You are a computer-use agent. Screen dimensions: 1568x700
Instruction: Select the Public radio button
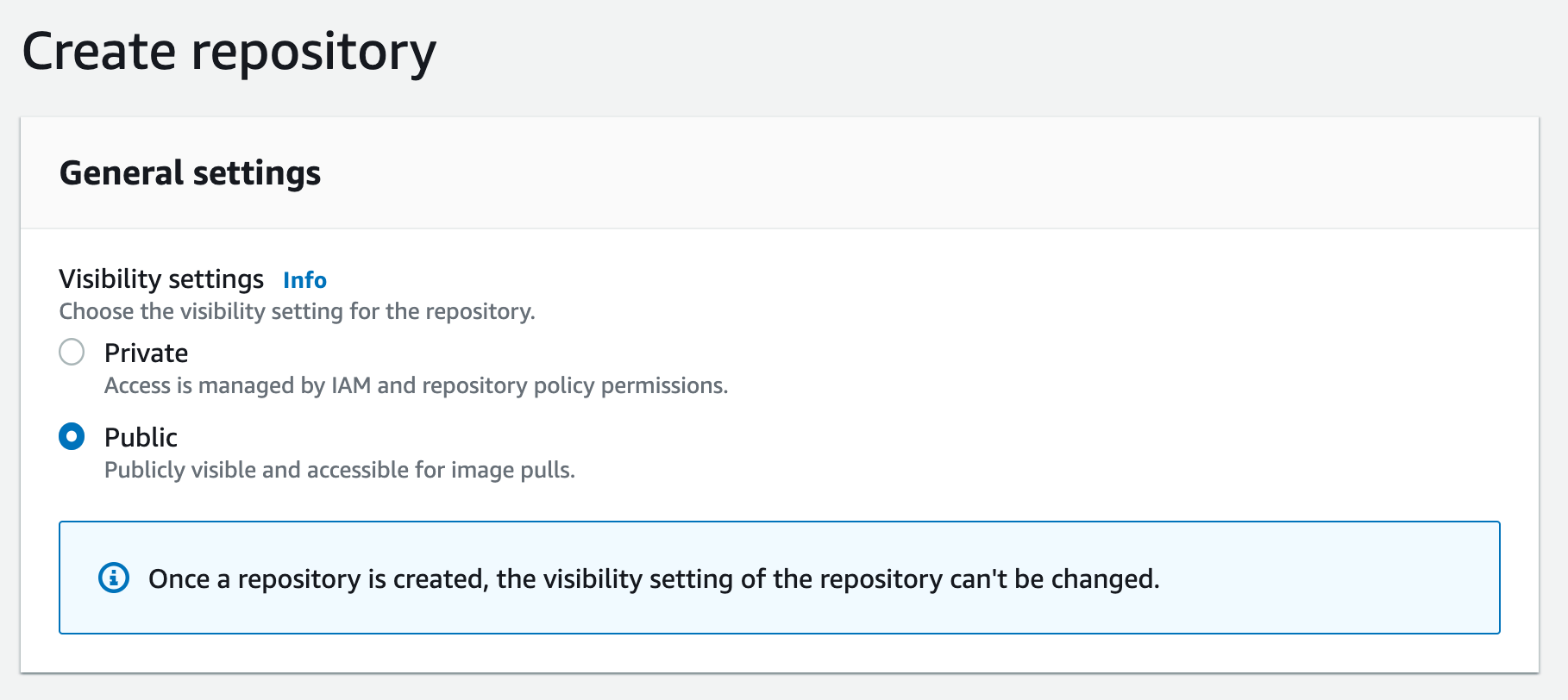[72, 436]
